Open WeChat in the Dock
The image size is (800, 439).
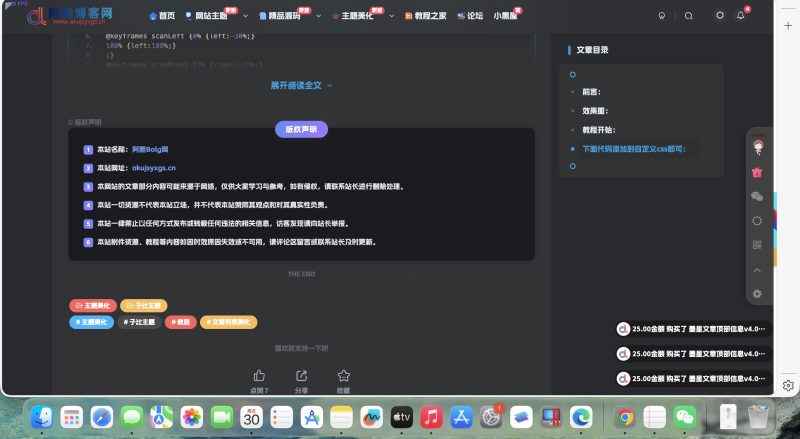[685, 417]
